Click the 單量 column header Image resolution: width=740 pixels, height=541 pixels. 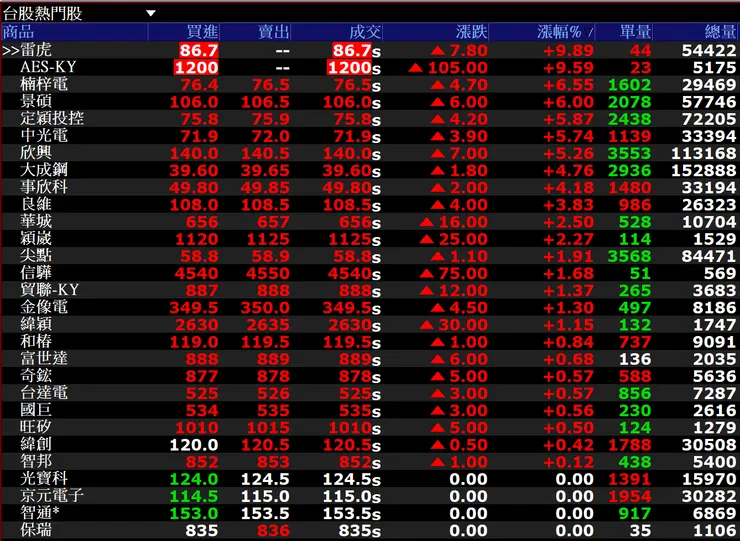tap(636, 32)
